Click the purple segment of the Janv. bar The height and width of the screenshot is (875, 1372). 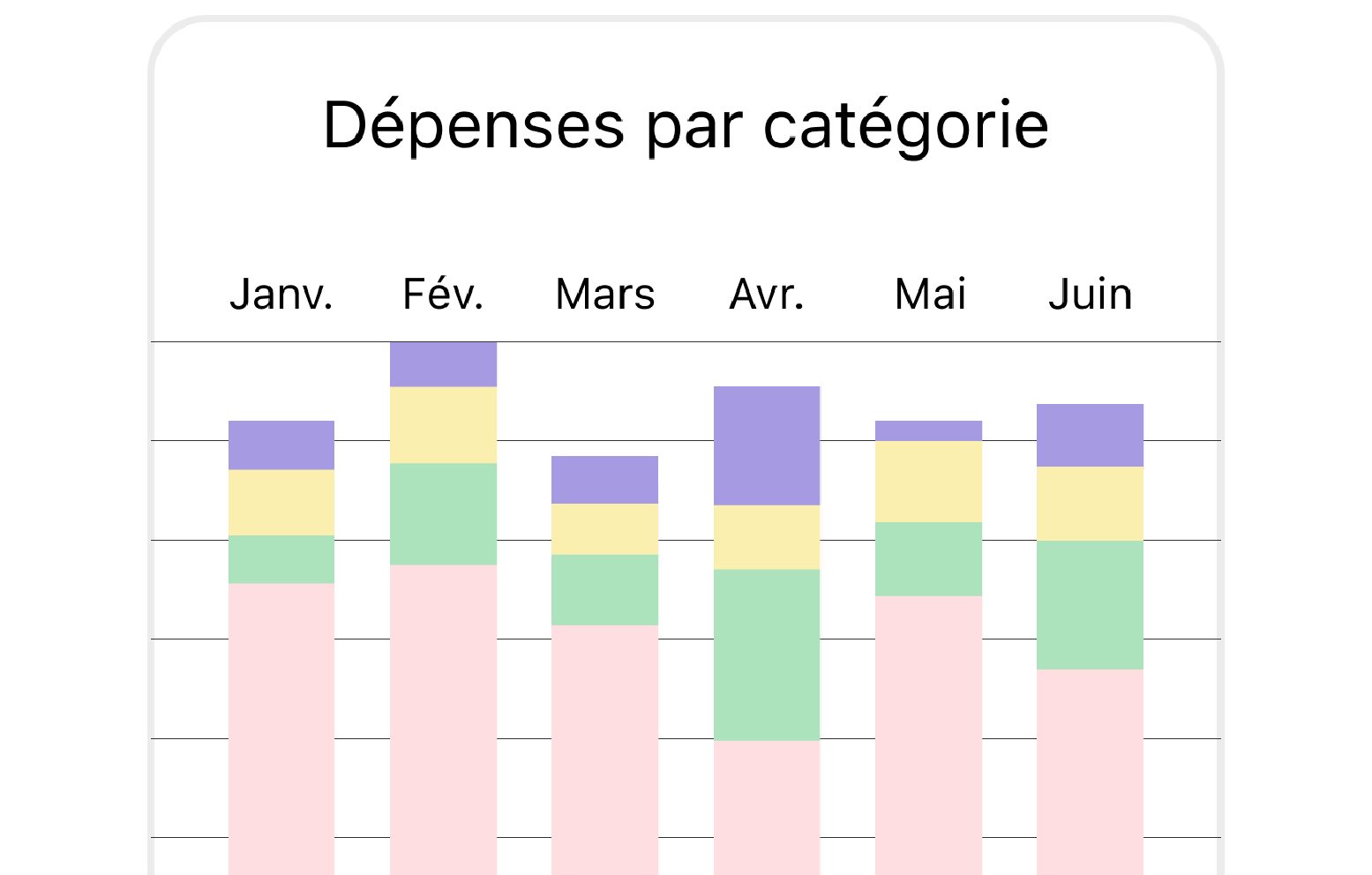tap(281, 445)
